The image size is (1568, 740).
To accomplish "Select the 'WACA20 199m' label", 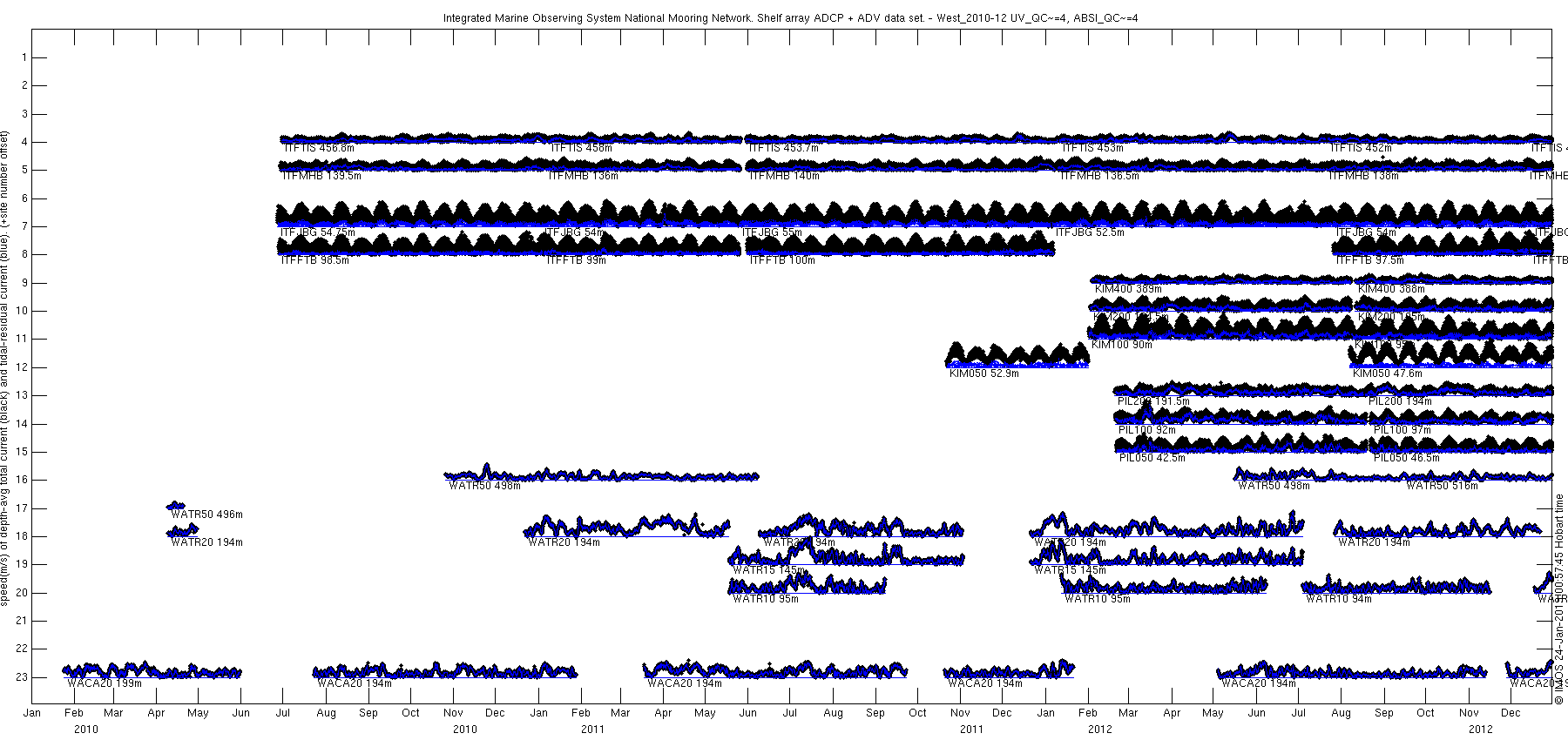I will pos(105,683).
